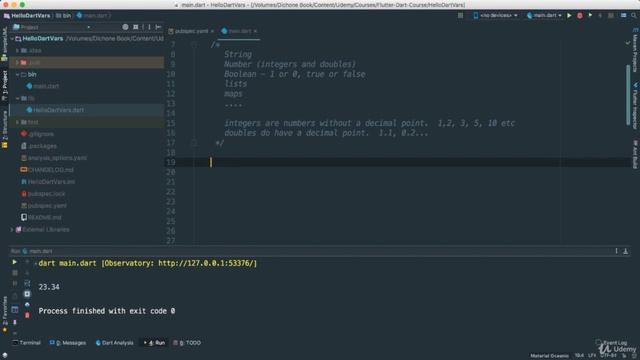Select main.dart in bin folder
The height and width of the screenshot is (360, 640).
43,86
